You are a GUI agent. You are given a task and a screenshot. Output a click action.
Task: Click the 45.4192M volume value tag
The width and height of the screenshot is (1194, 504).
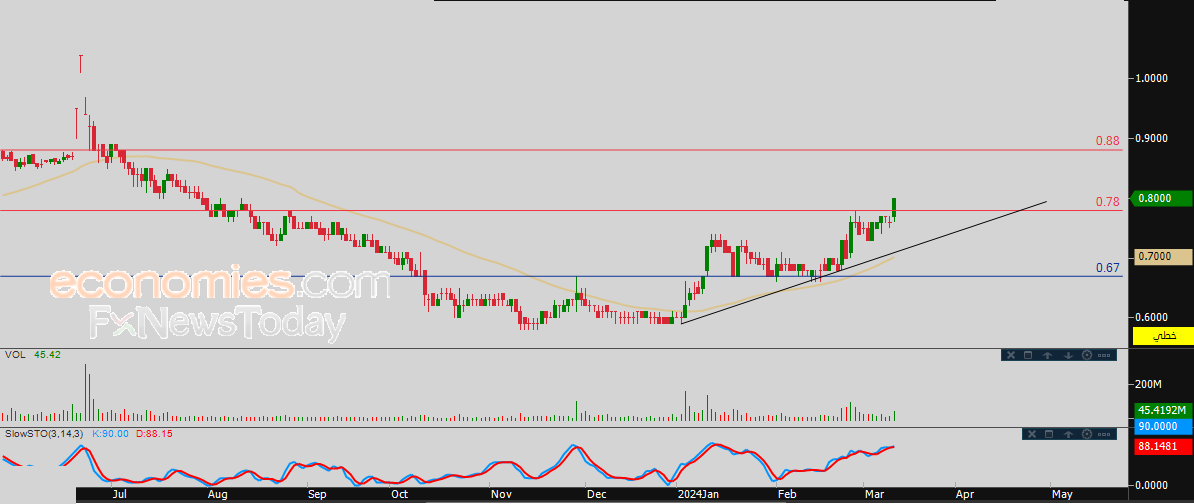tap(1163, 409)
